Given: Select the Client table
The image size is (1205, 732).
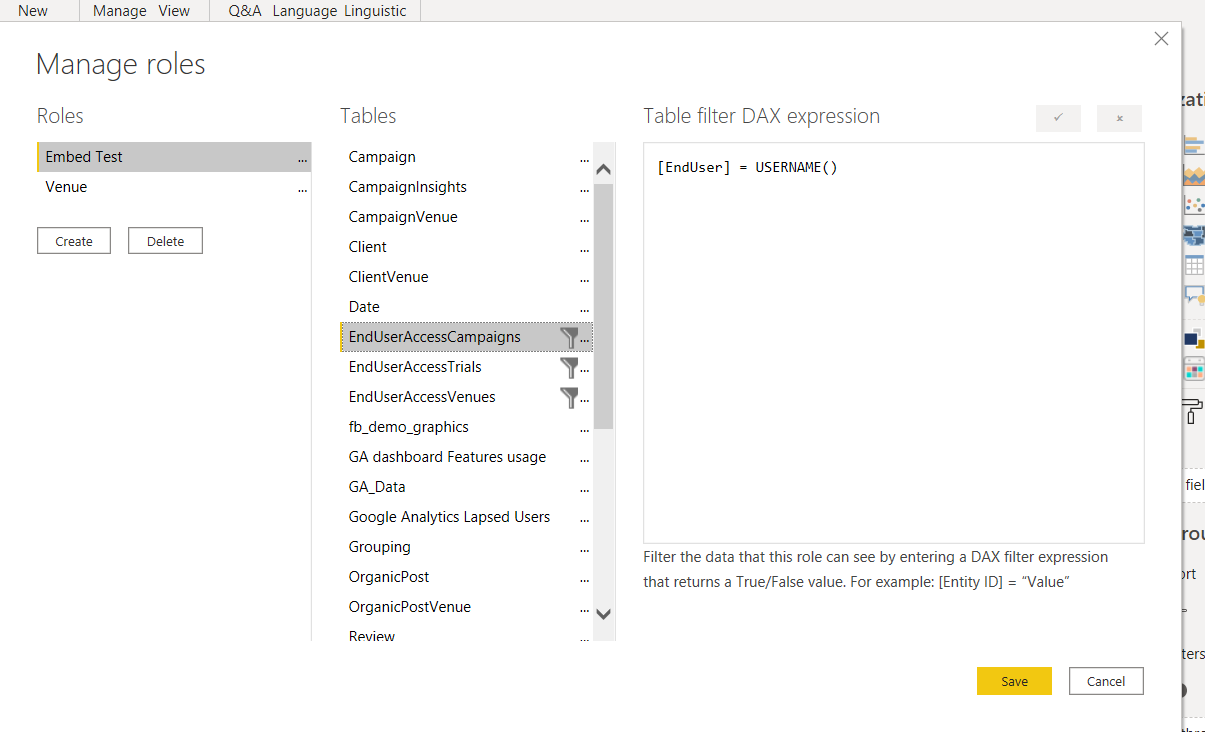Looking at the screenshot, I should [467, 247].
